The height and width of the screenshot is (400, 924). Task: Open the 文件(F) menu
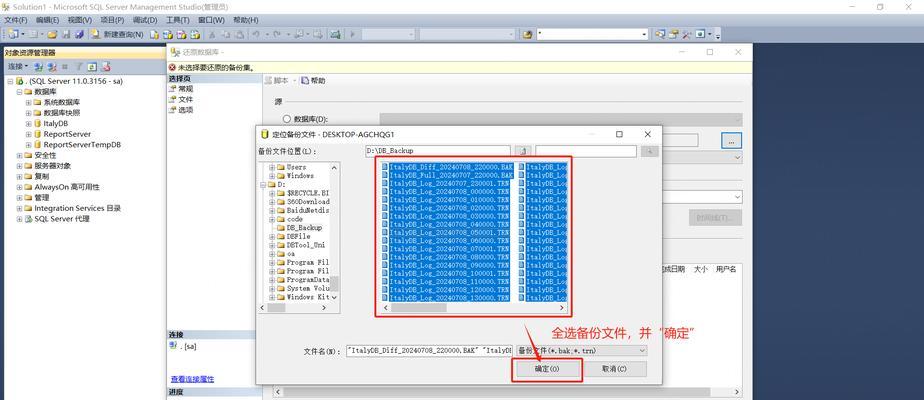click(x=15, y=20)
